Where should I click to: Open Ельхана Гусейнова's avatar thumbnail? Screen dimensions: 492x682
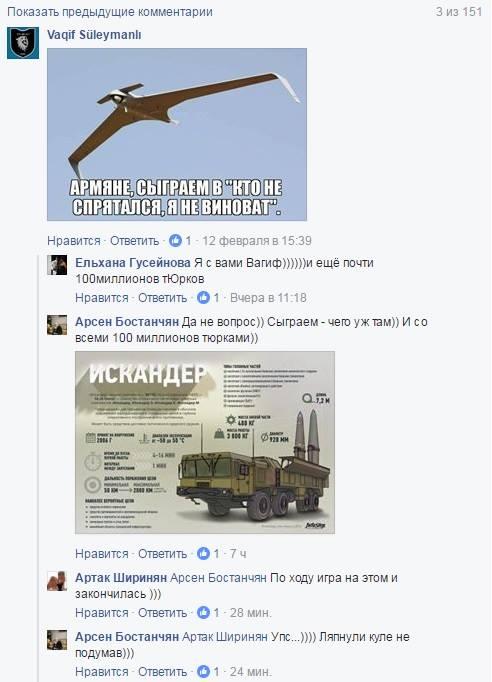(57, 265)
